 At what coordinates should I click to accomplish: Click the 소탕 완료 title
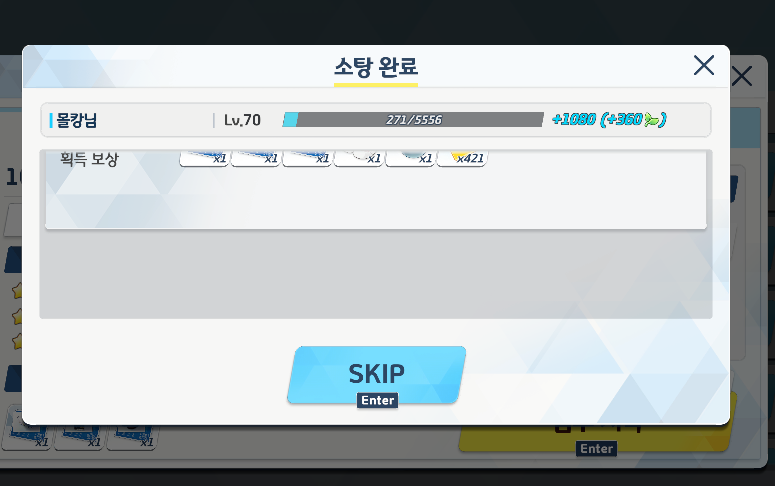(376, 67)
